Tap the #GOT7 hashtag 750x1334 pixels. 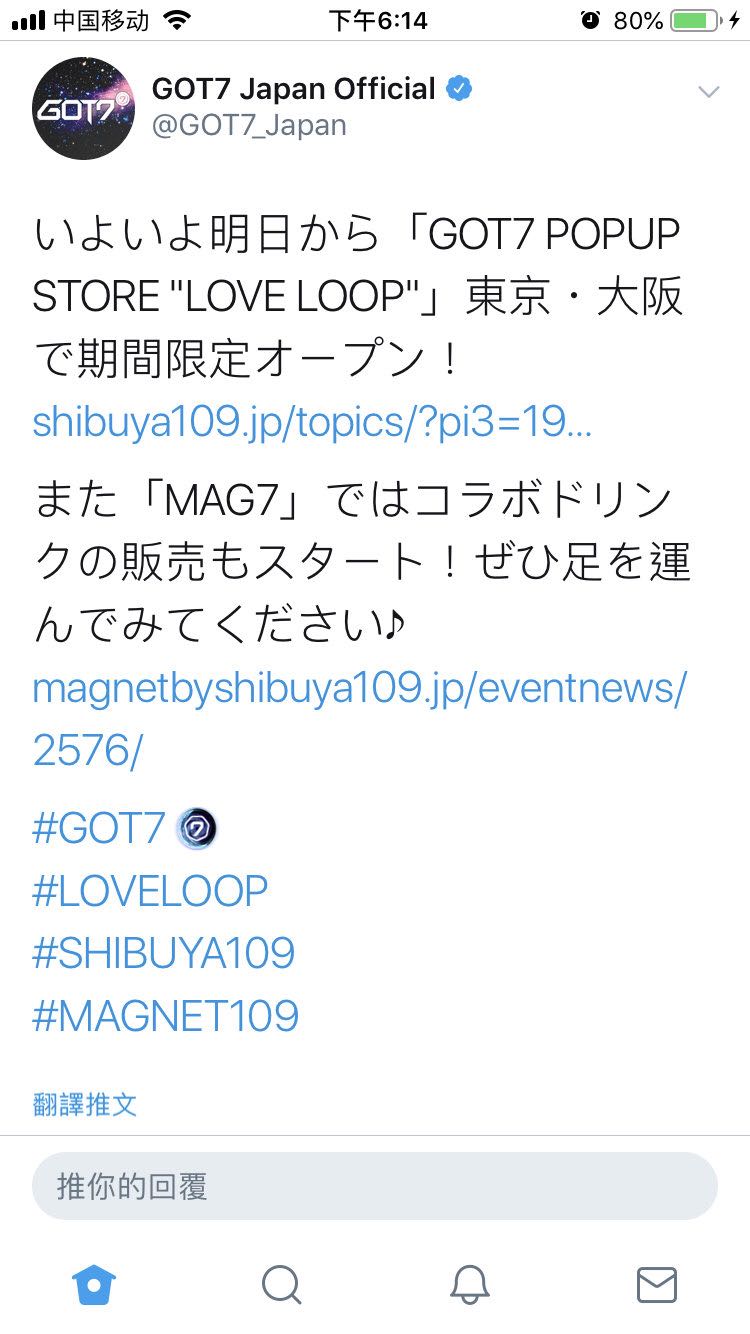(x=99, y=829)
